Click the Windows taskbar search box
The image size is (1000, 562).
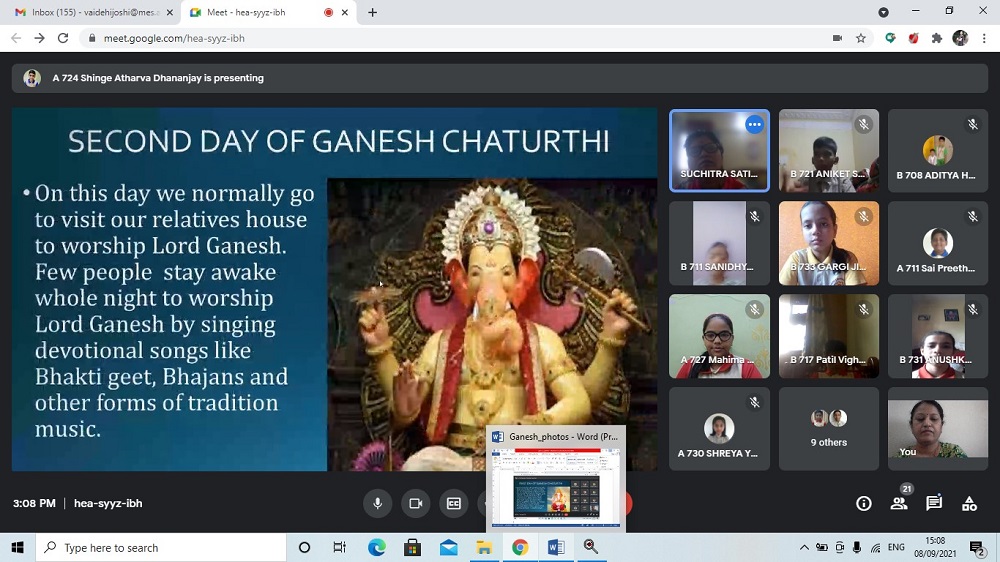click(160, 548)
